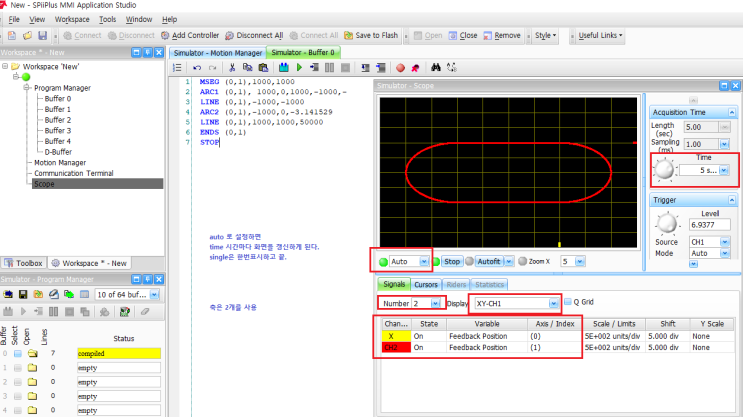Click the Add Controller toolbar icon

pos(166,35)
